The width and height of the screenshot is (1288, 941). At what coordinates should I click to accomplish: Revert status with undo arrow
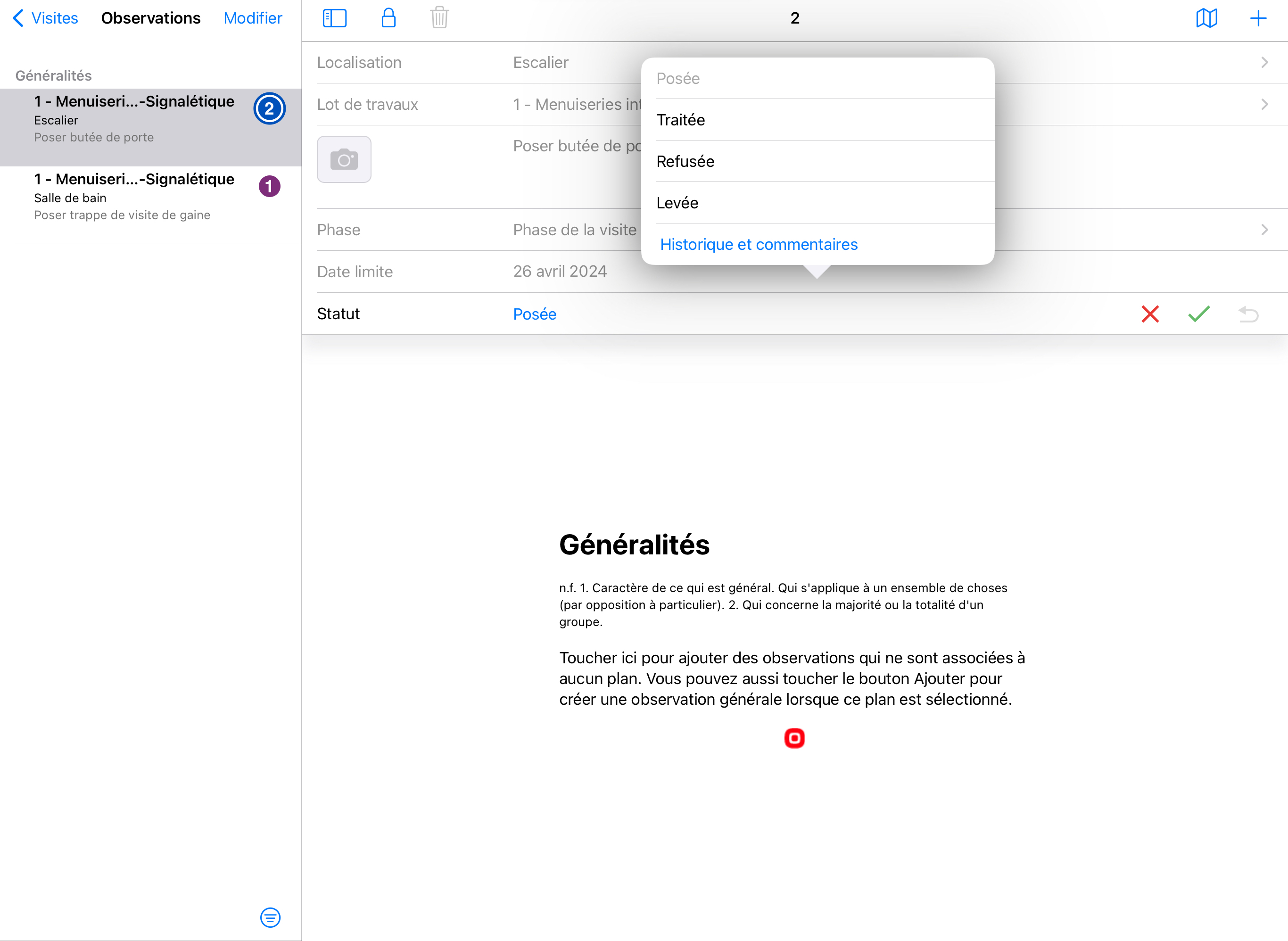point(1248,314)
